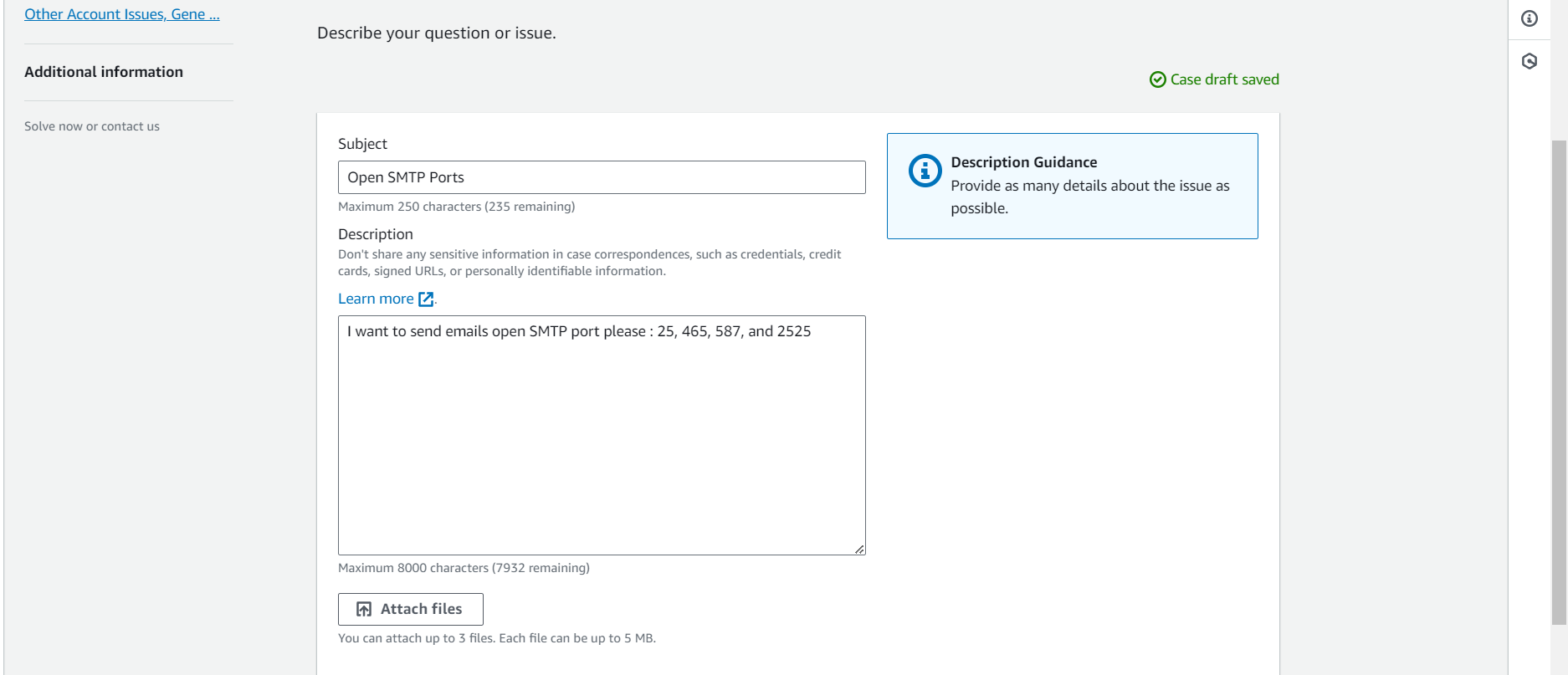Image resolution: width=1568 pixels, height=675 pixels.
Task: Open the Learn more link
Action: point(376,299)
